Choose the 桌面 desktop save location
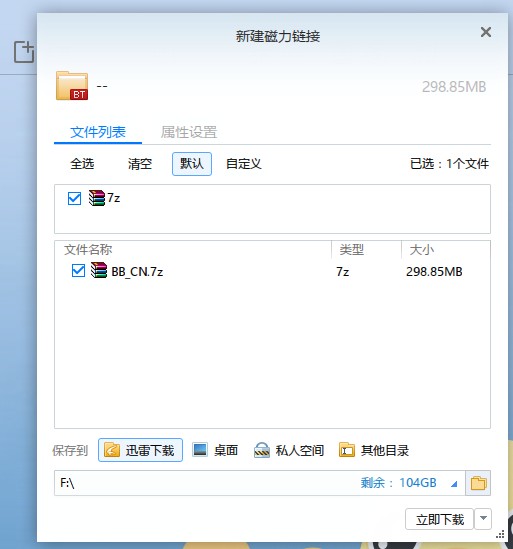The image size is (513, 549). tap(215, 450)
